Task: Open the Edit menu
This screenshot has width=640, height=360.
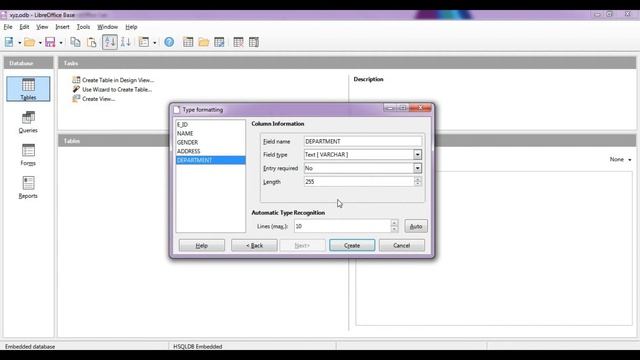Action: point(24,27)
